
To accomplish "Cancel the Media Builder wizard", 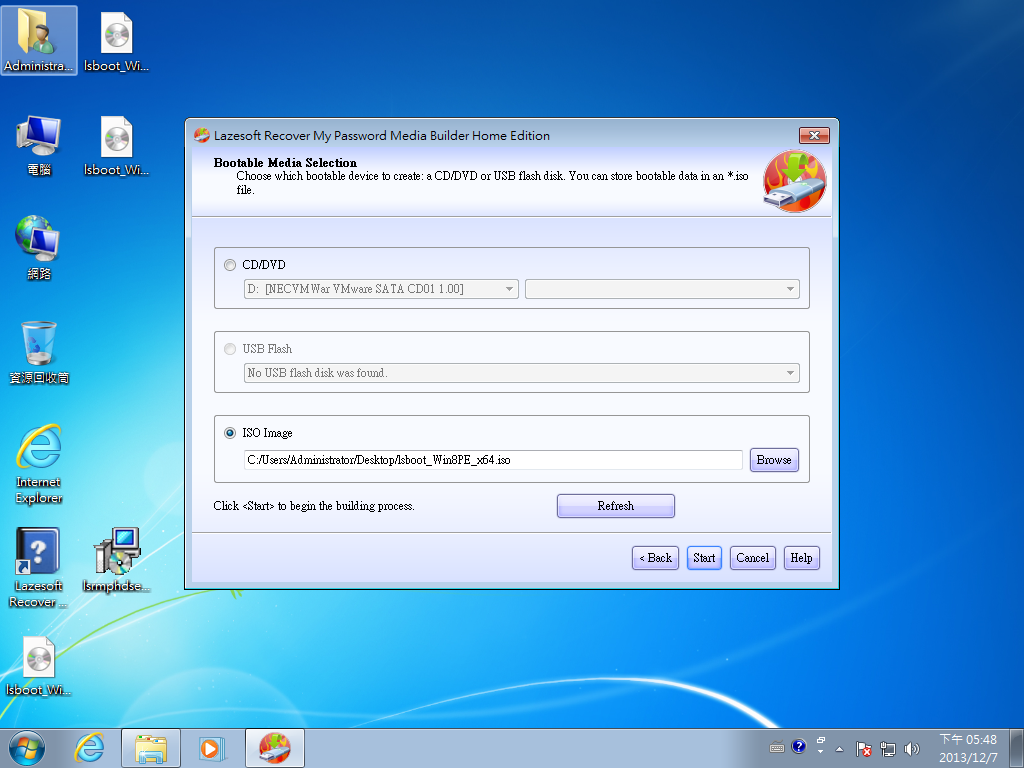I will pos(753,558).
